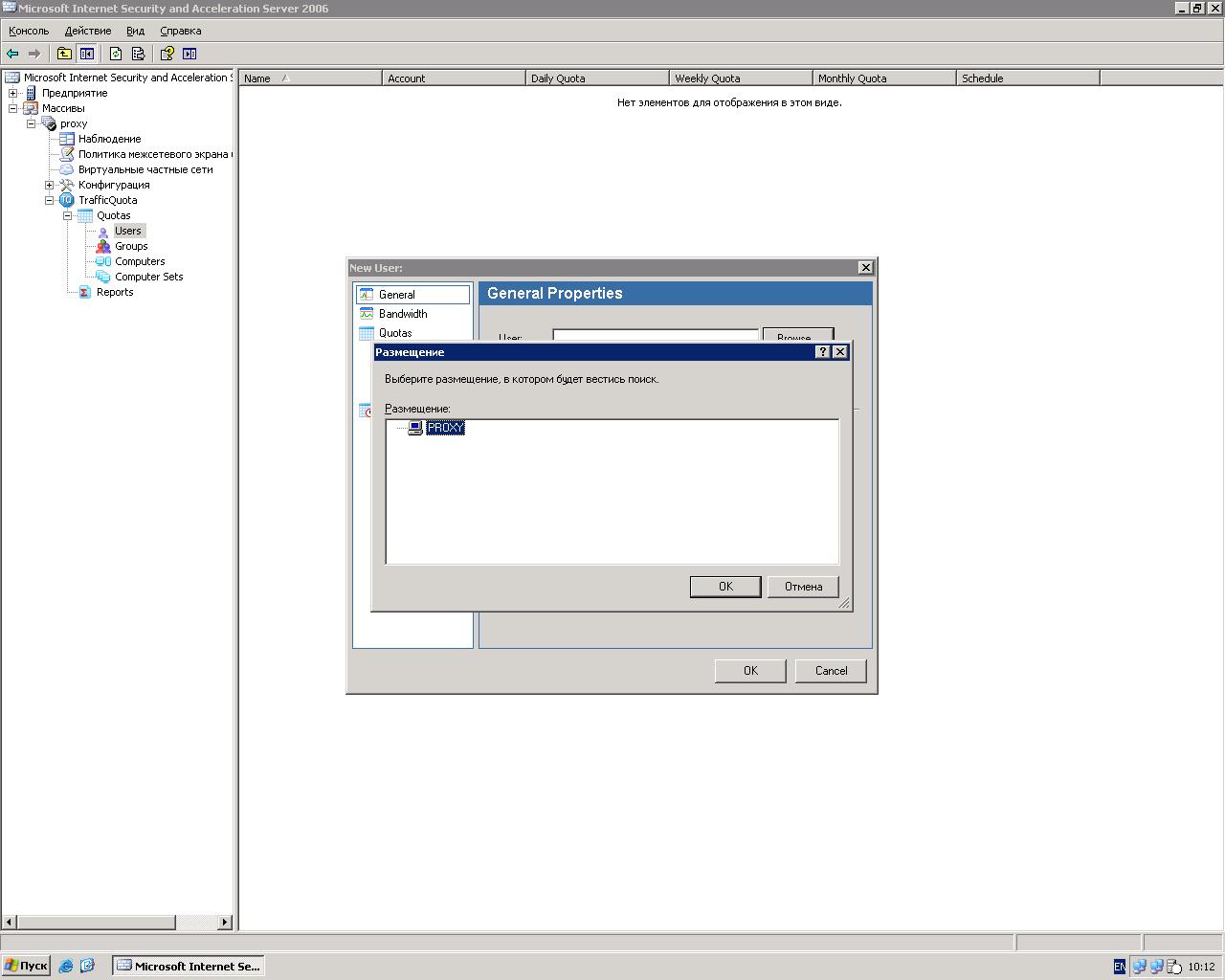
Task: Sort by the Name column header
Action: (x=311, y=78)
